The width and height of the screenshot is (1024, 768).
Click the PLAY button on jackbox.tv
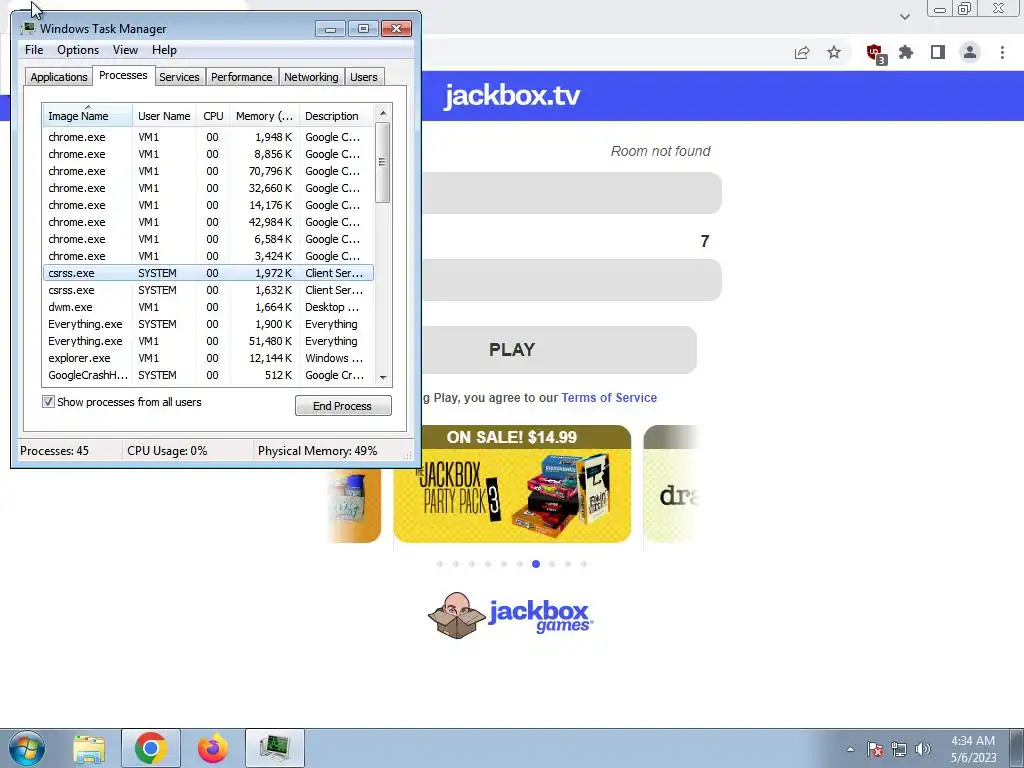coord(512,350)
